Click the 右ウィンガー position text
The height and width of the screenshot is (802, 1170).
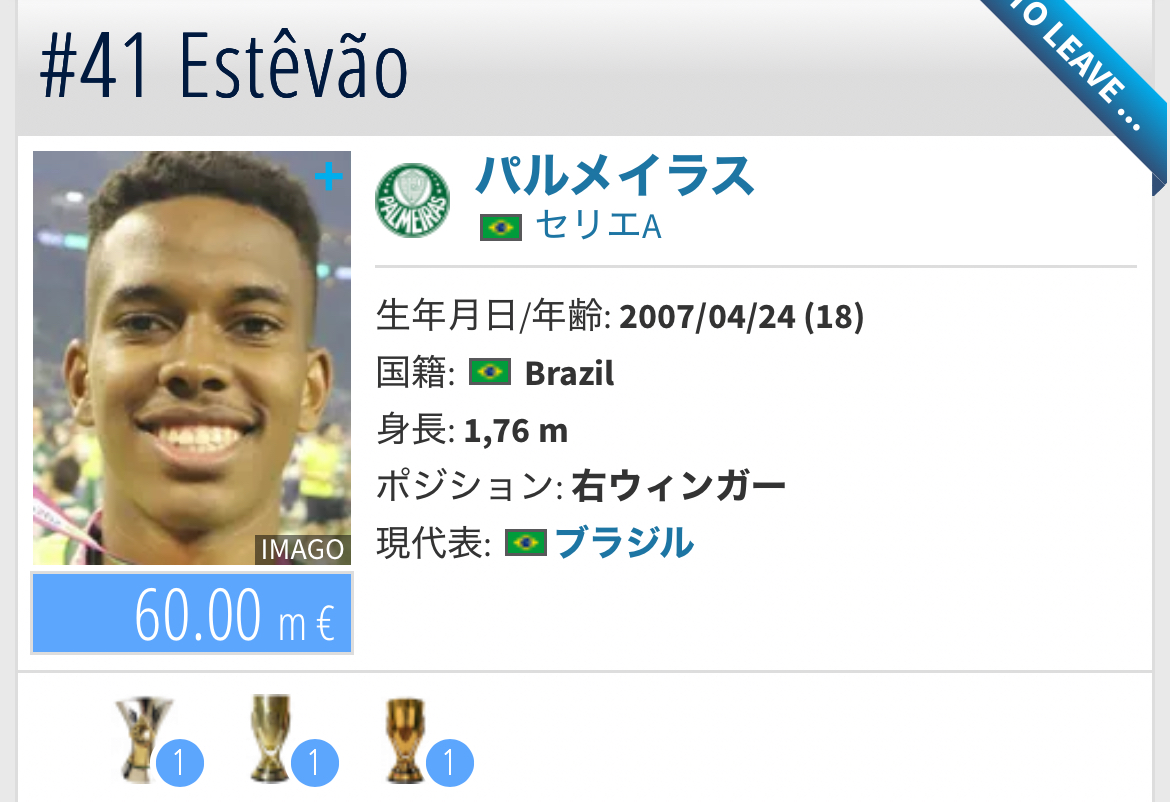point(678,486)
